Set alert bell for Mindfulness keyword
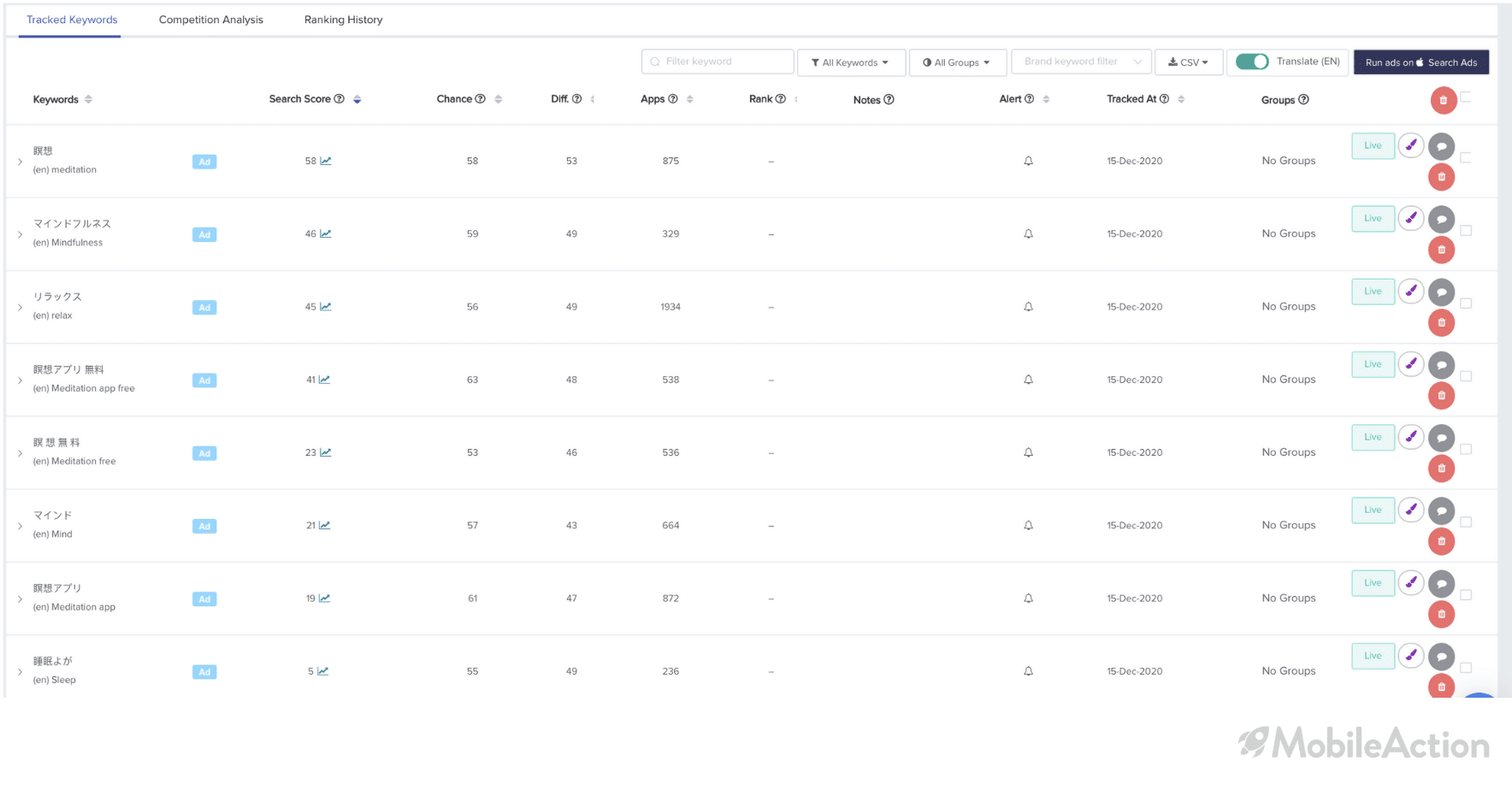 coord(1029,233)
